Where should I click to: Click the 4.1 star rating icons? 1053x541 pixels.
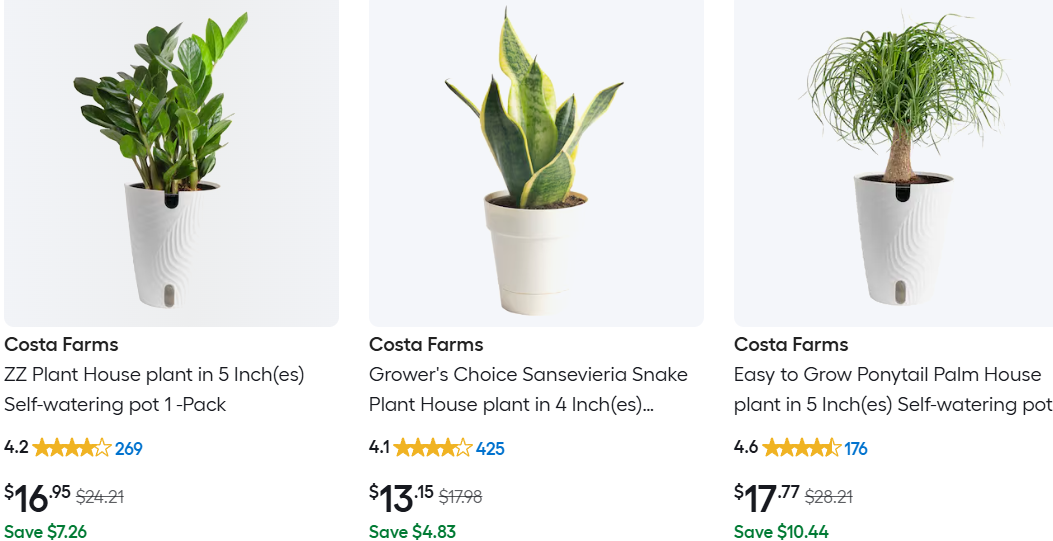coord(433,448)
